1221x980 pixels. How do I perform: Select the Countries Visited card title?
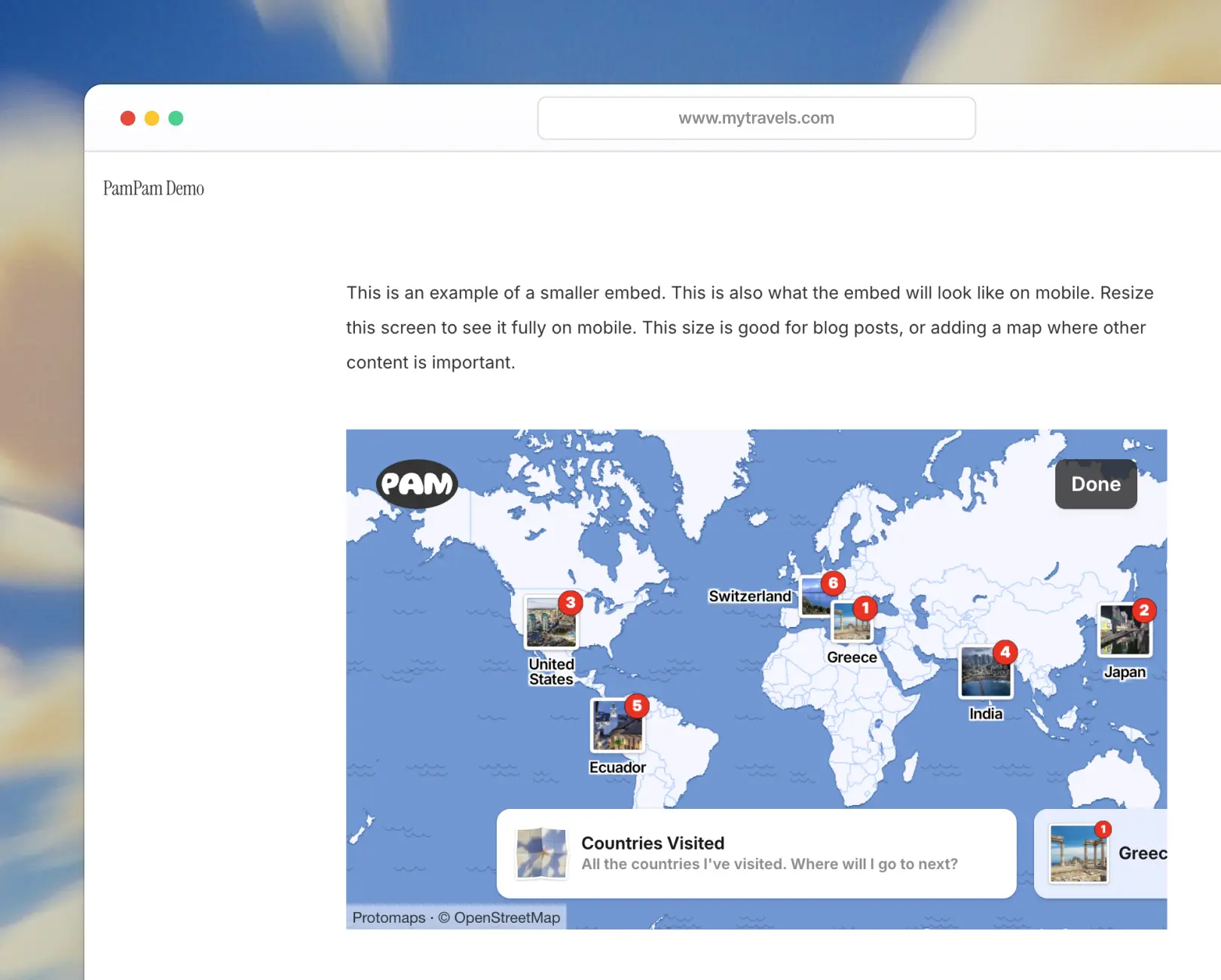tap(652, 843)
